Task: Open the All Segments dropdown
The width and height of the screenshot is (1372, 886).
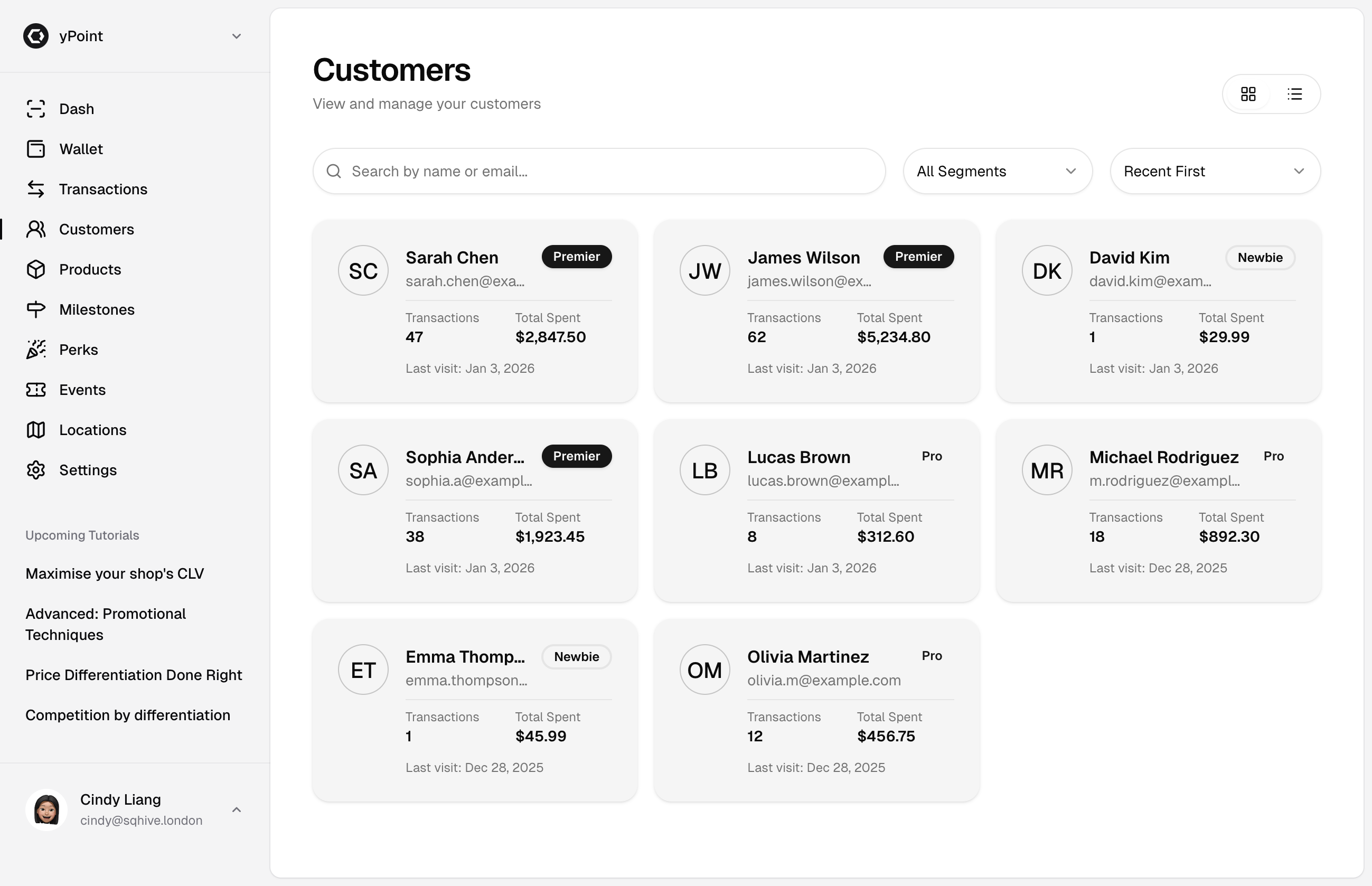Action: (997, 172)
